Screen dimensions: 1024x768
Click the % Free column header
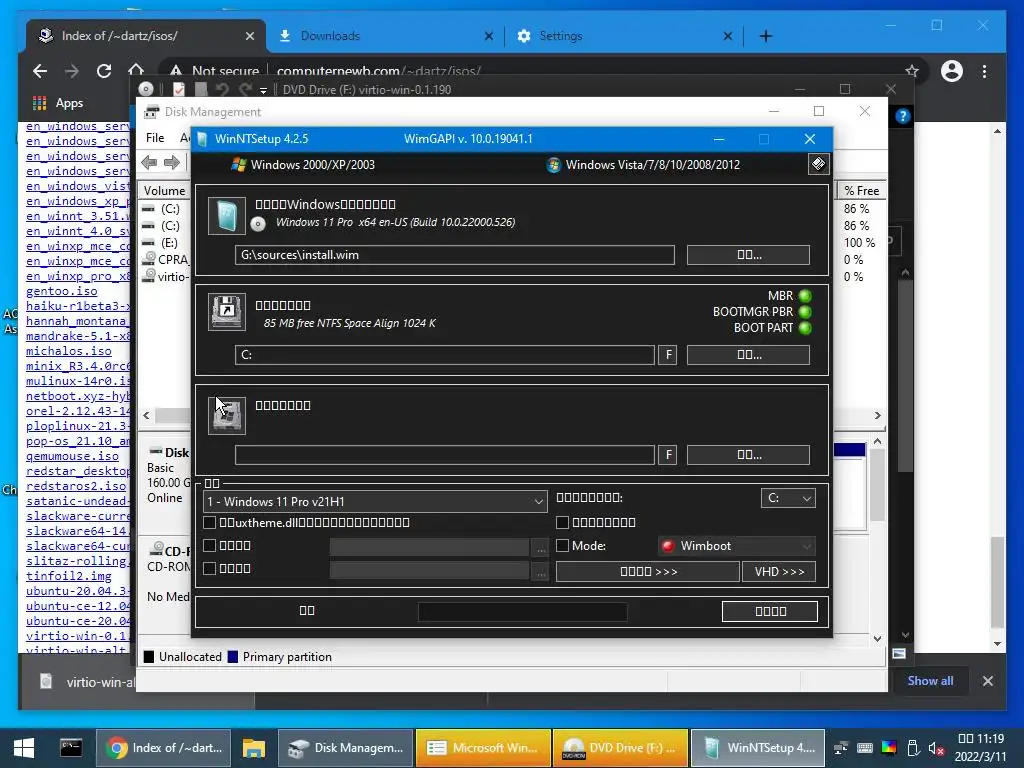[861, 191]
